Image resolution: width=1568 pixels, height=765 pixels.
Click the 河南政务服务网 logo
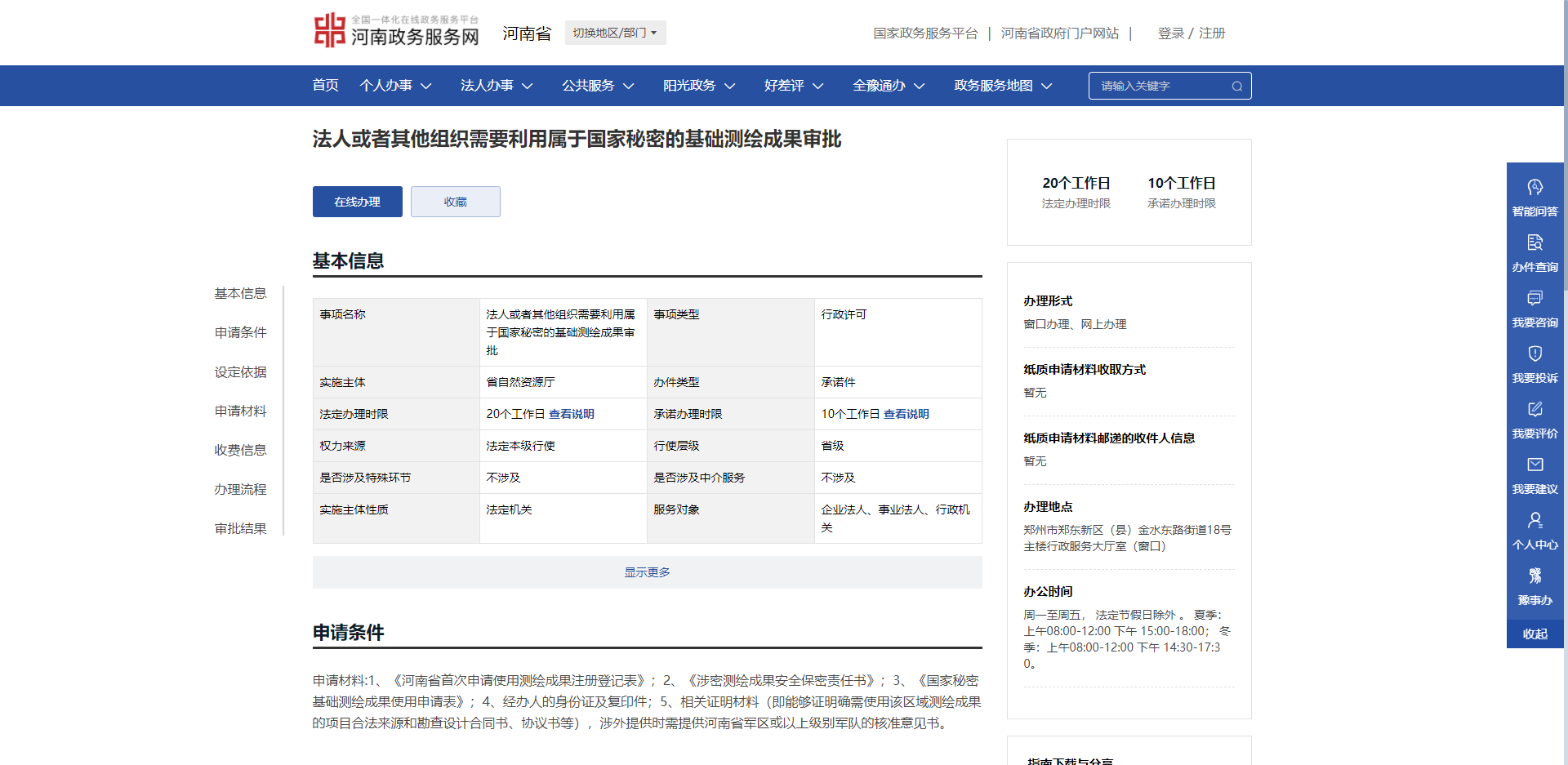coord(397,31)
